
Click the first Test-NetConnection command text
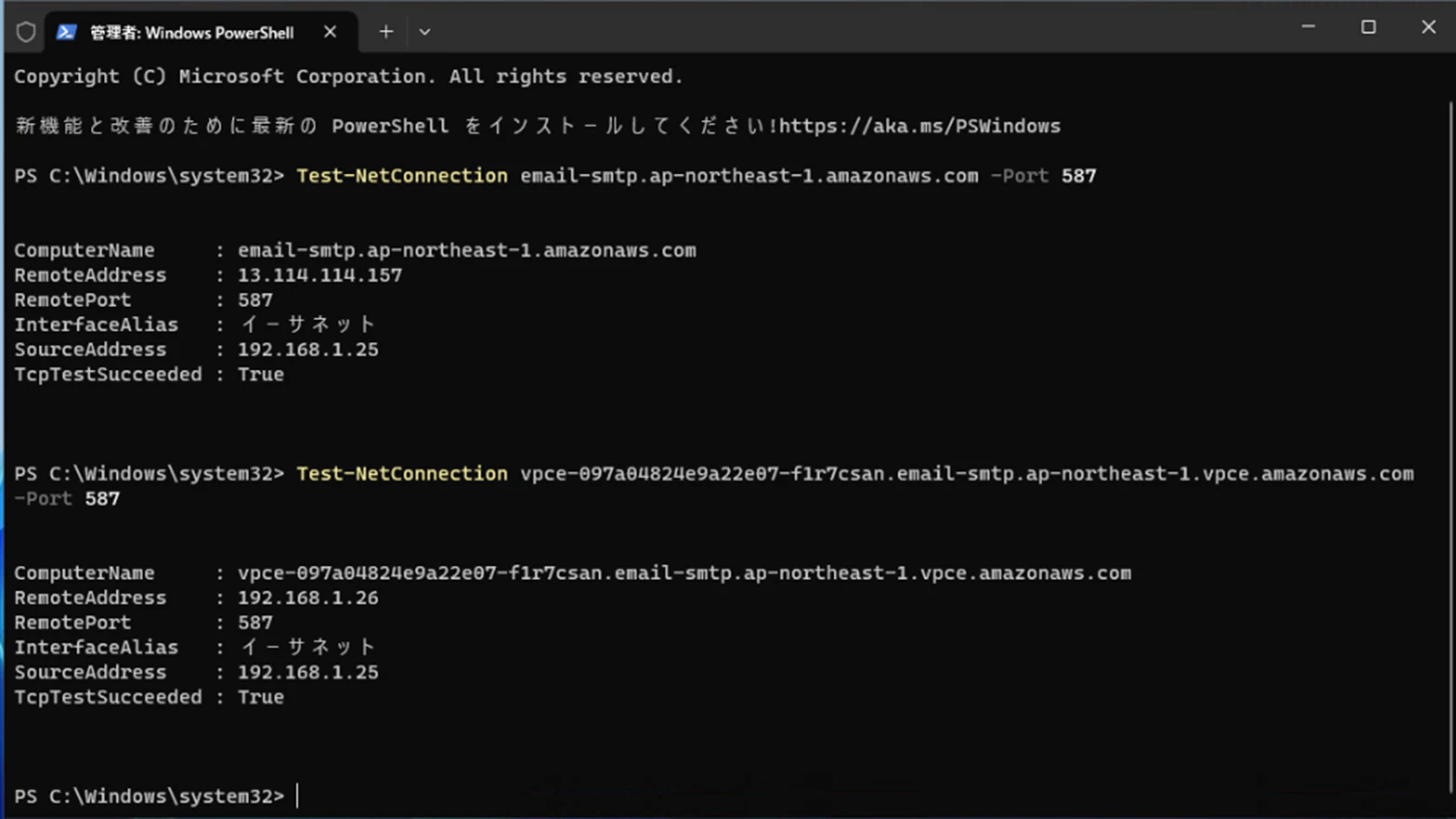click(402, 176)
